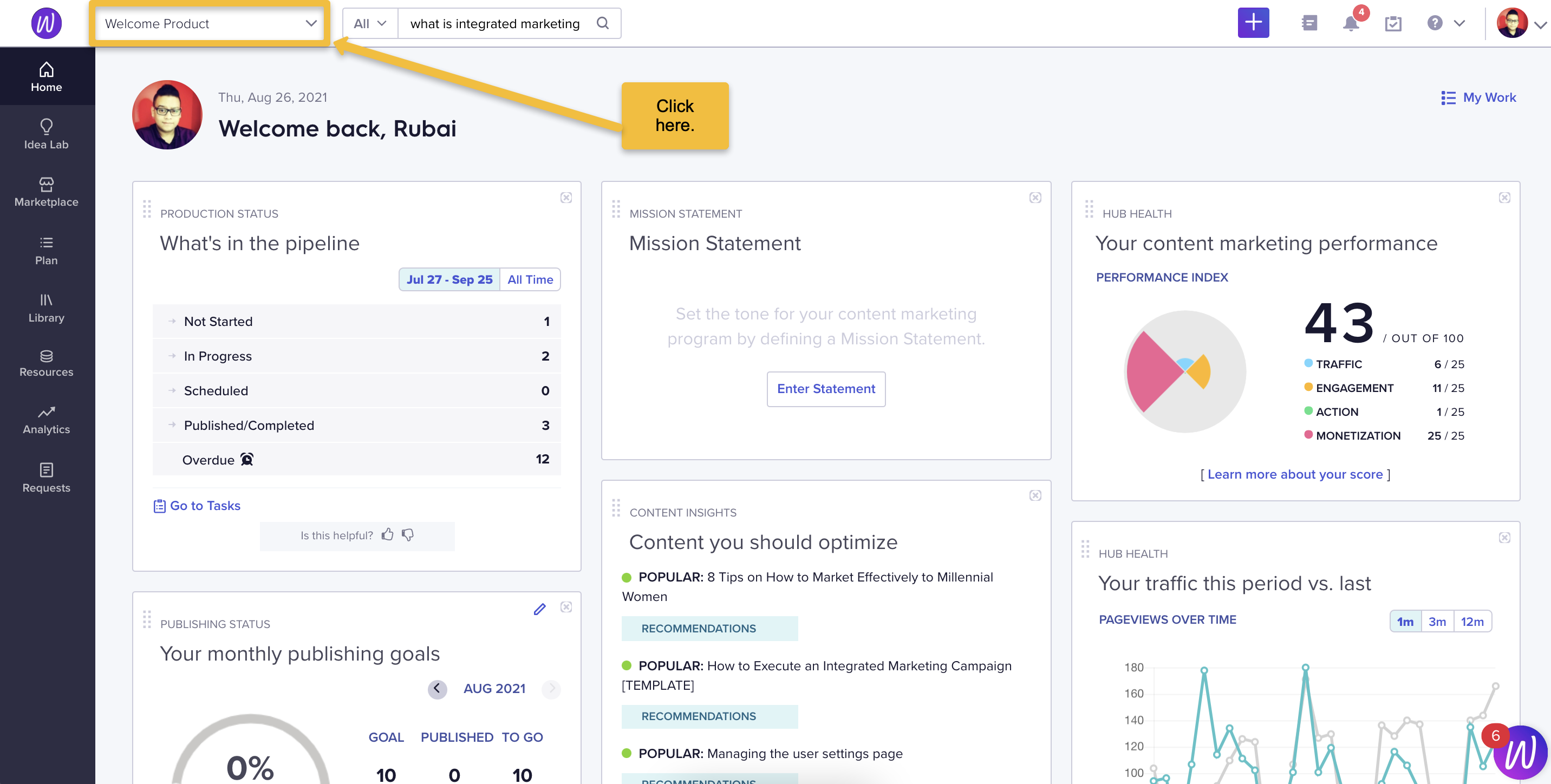Open Resources in the sidebar

click(x=47, y=363)
